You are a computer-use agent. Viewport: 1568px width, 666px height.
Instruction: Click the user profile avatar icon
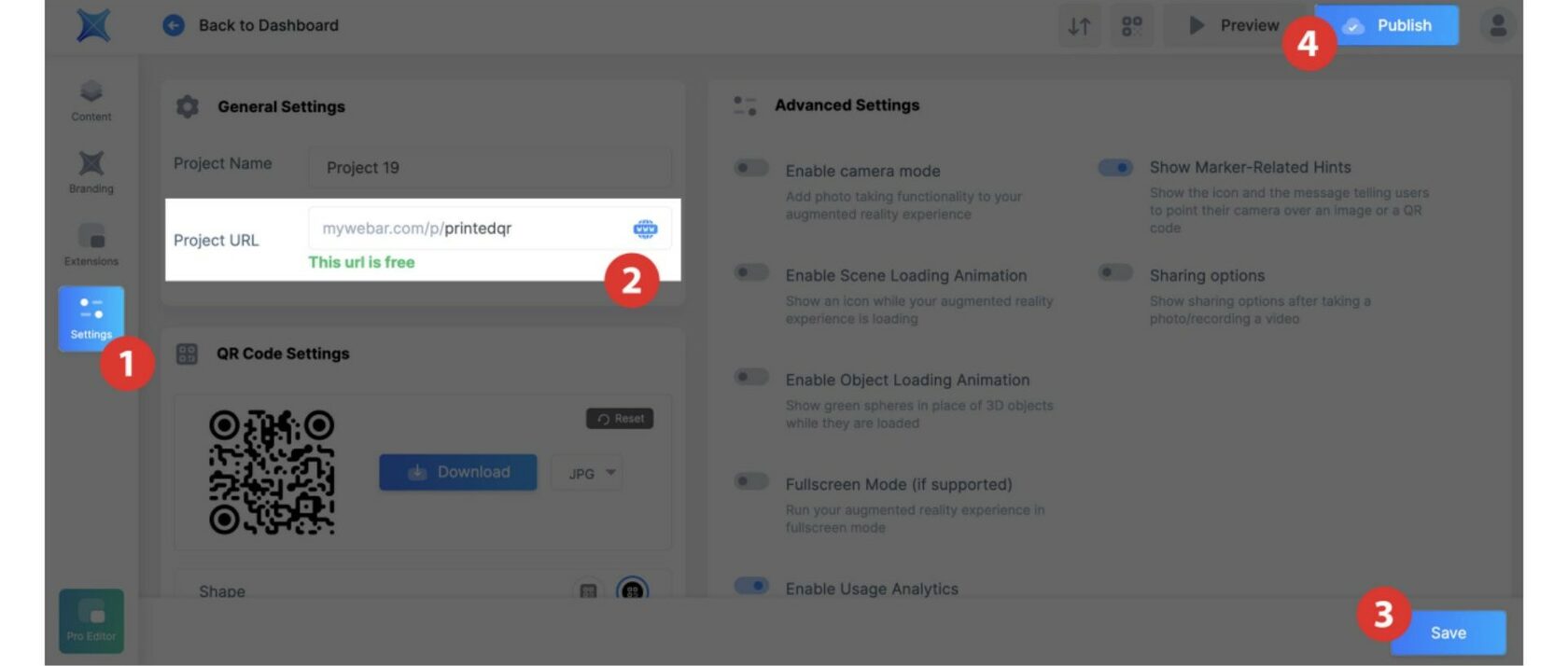tap(1498, 25)
